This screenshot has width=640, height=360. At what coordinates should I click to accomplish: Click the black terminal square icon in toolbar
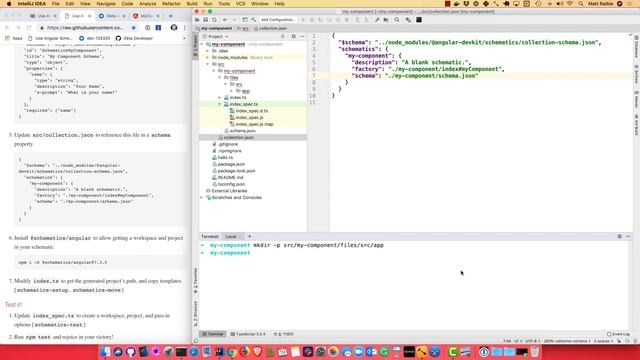coord(419,20)
